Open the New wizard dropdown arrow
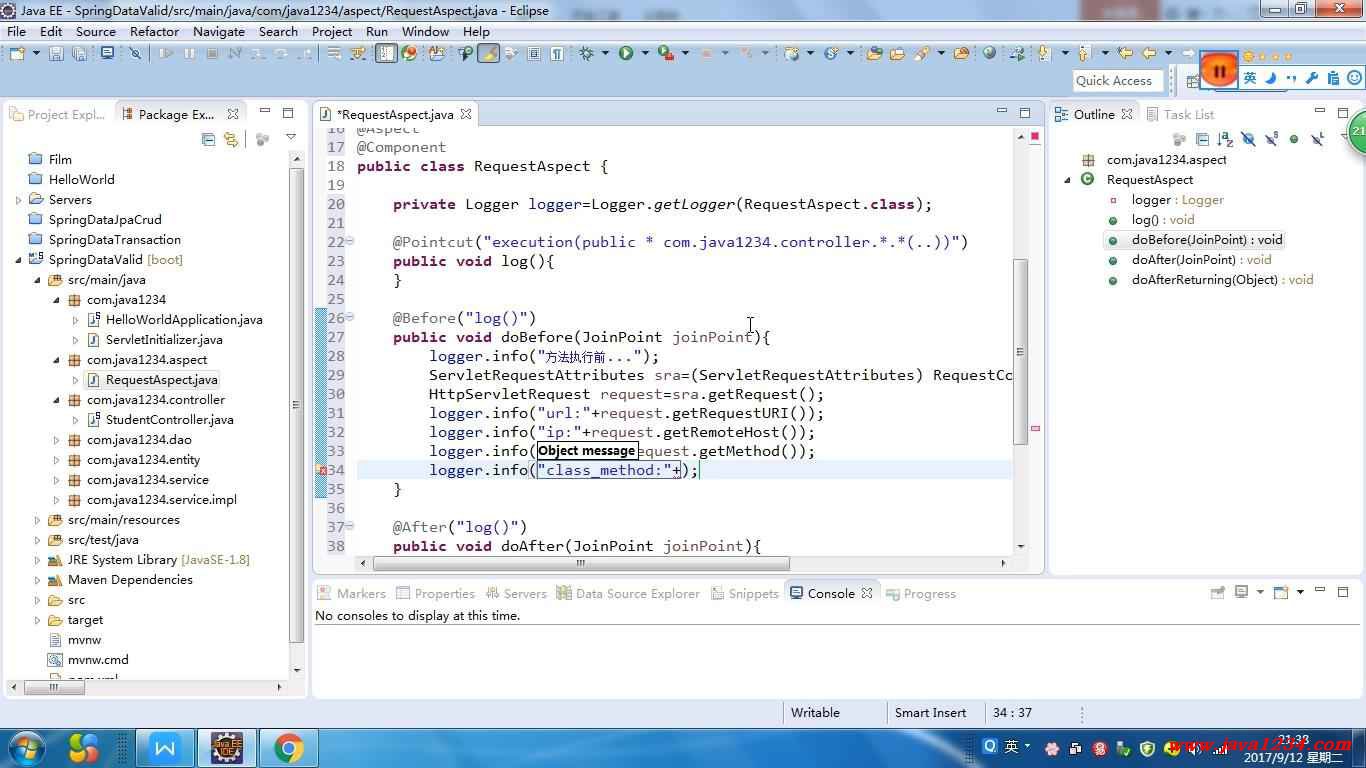This screenshot has height=768, width=1366. 36,53
